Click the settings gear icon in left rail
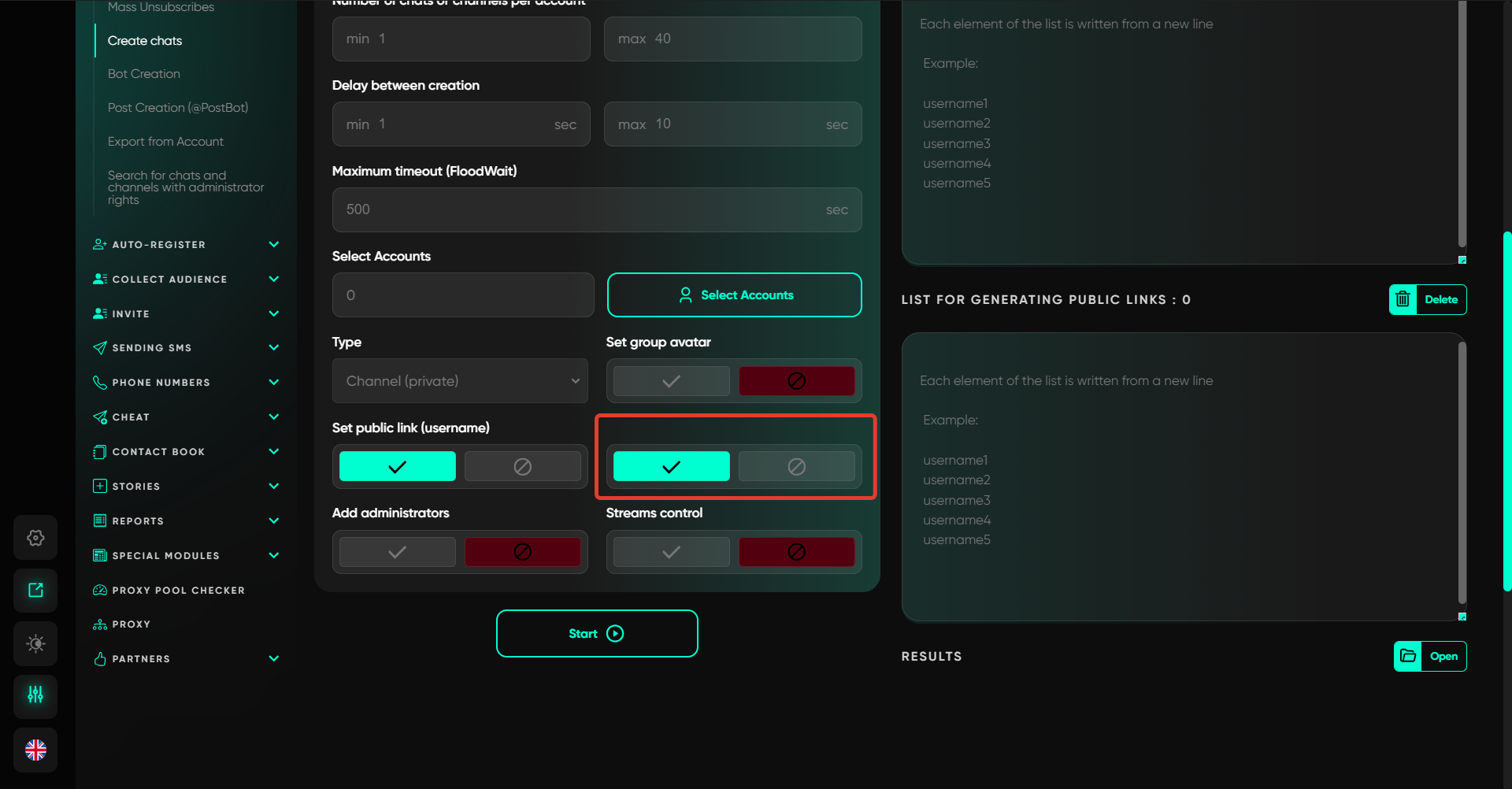 (x=35, y=538)
